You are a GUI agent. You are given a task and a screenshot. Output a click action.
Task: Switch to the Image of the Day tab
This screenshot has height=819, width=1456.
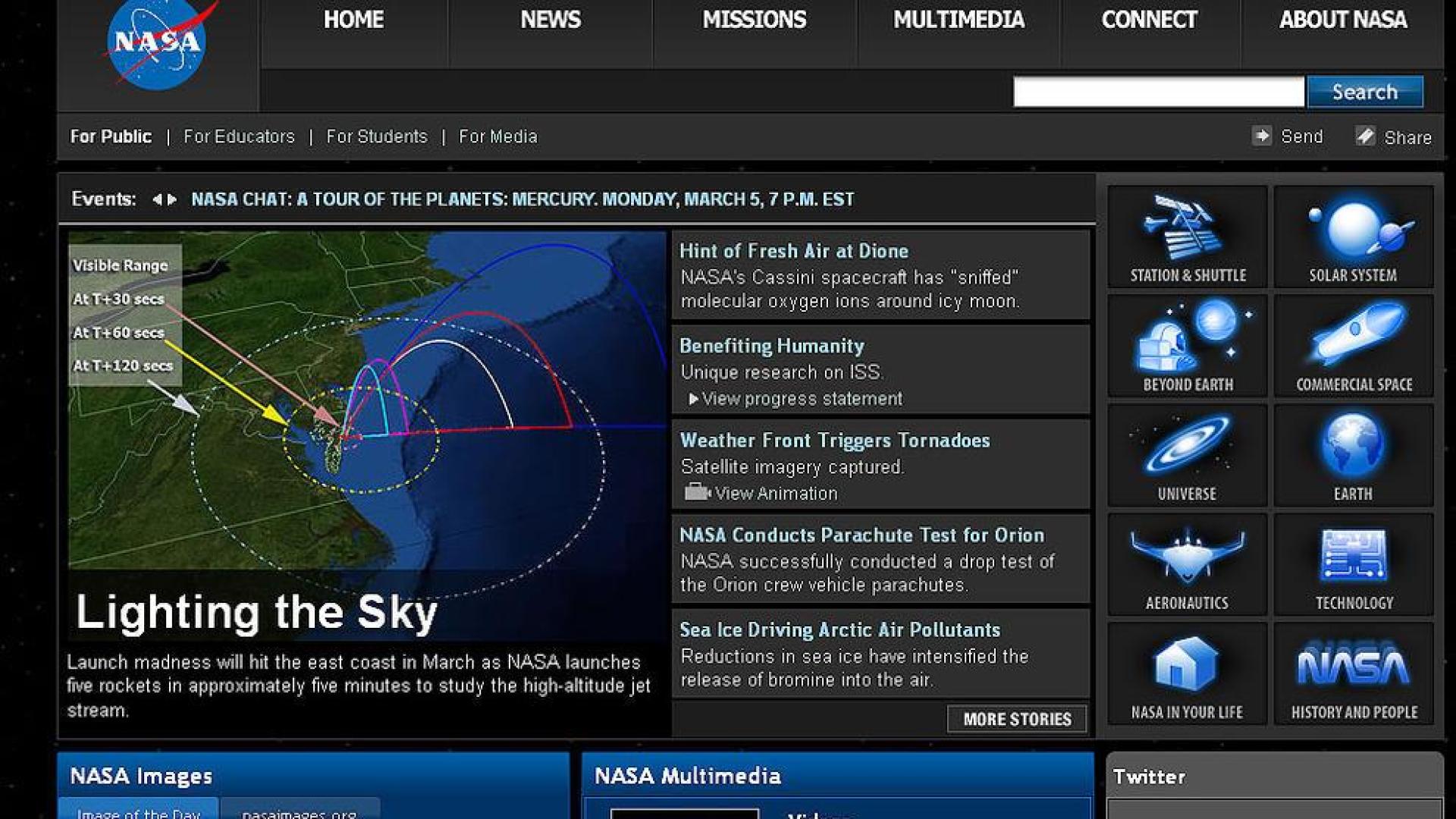pos(138,808)
